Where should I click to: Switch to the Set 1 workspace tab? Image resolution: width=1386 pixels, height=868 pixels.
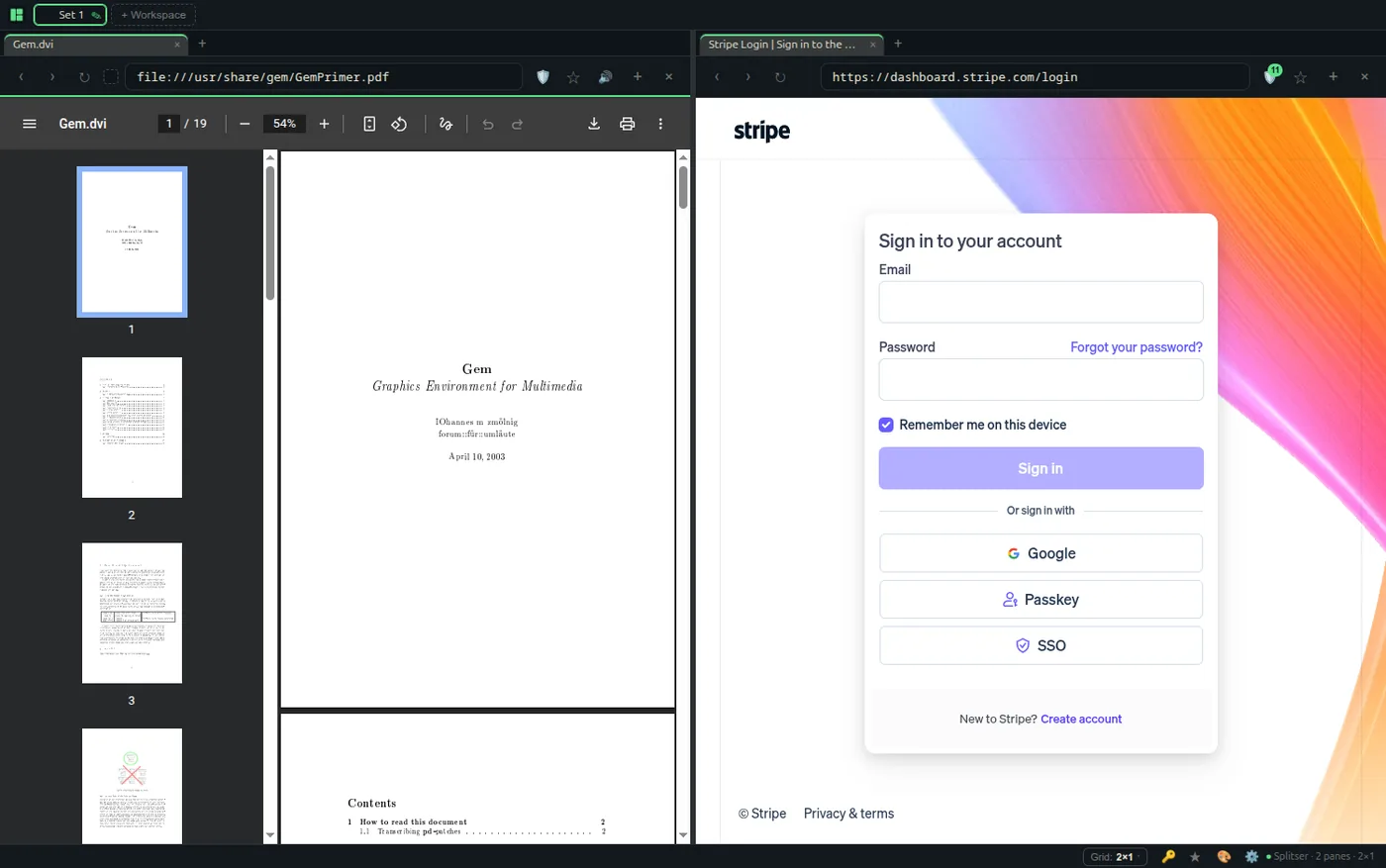coord(69,15)
